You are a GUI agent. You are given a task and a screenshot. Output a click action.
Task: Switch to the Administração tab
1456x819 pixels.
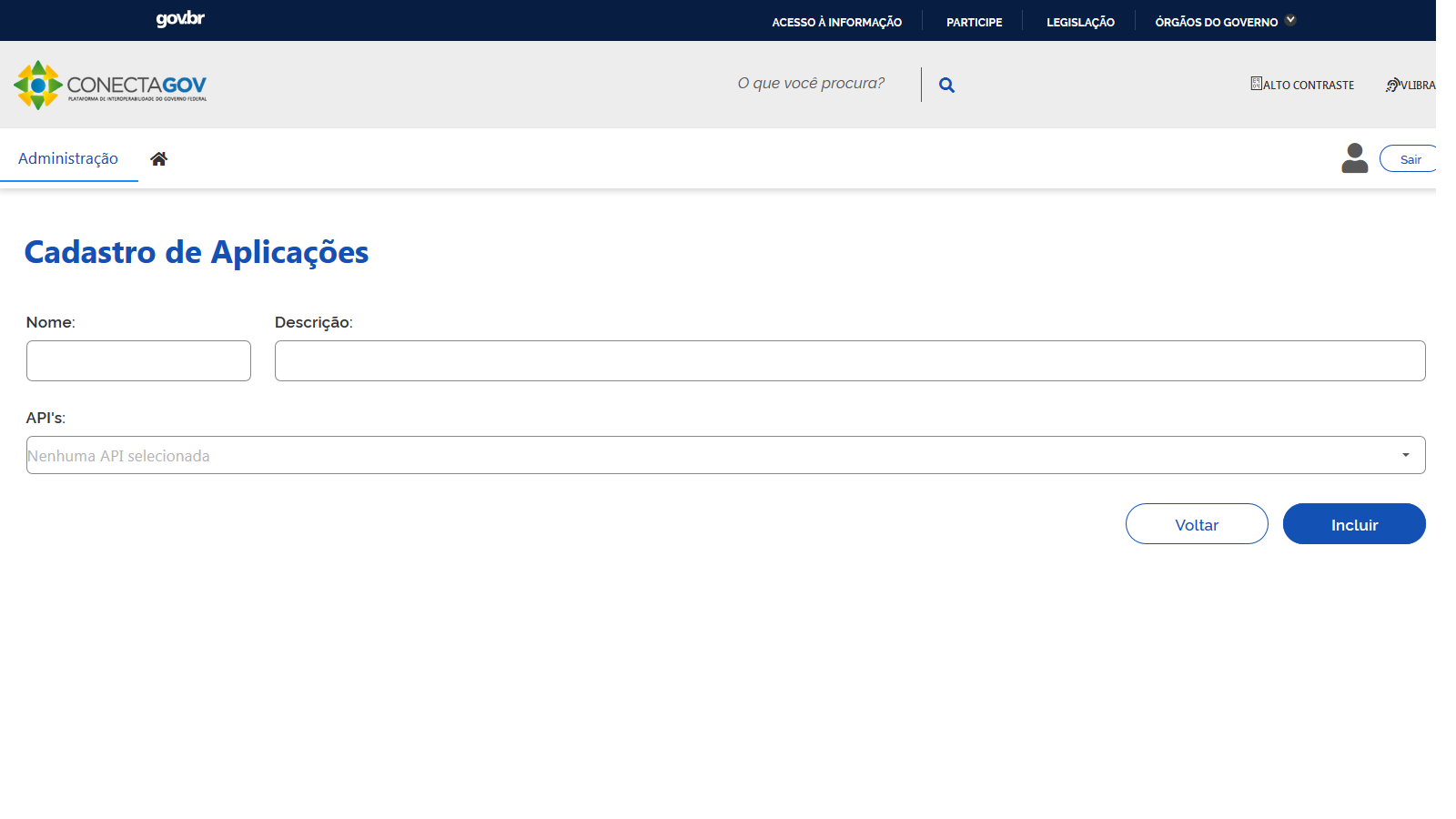click(68, 157)
